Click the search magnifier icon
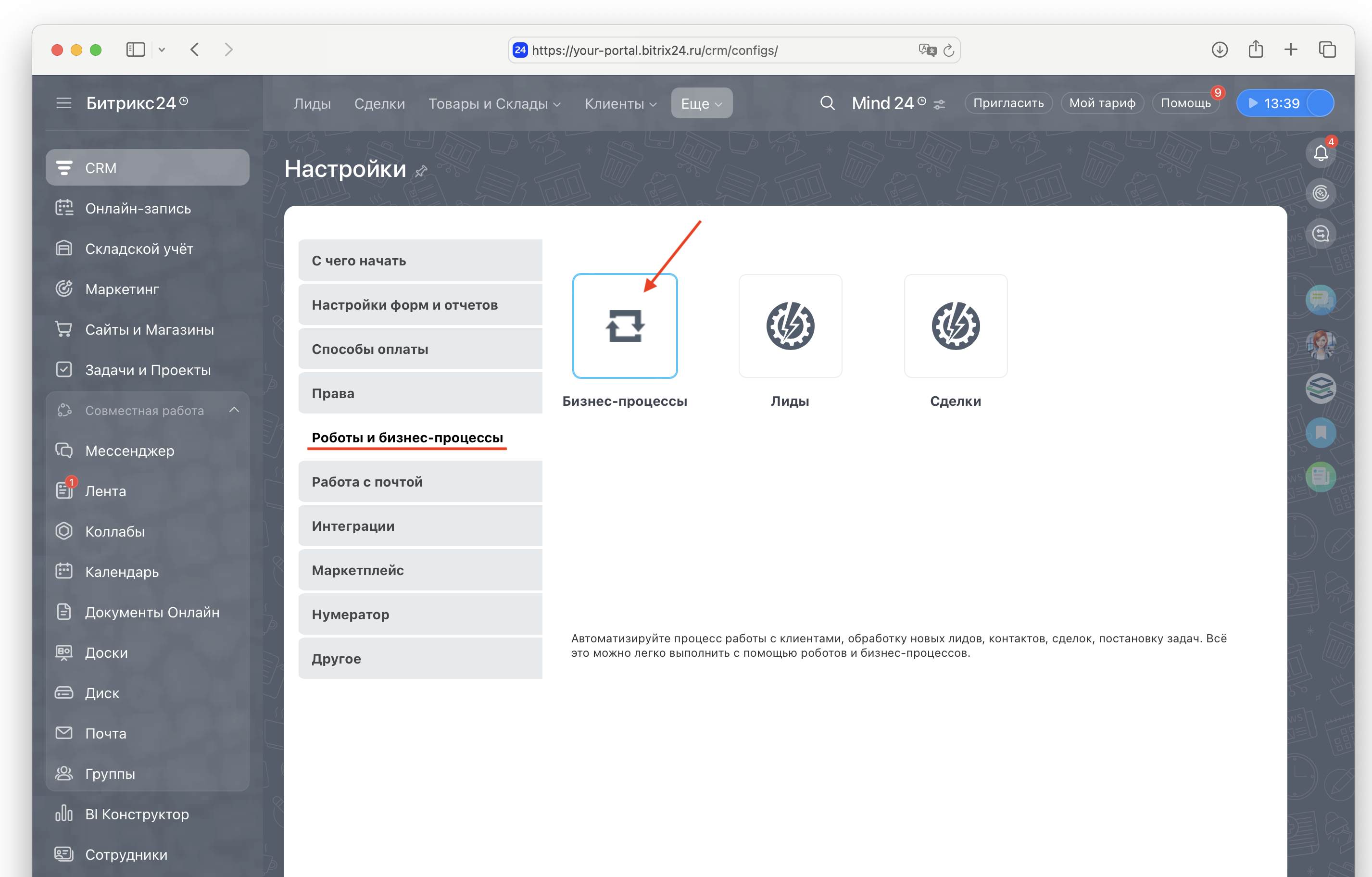This screenshot has width=1372, height=877. click(827, 103)
